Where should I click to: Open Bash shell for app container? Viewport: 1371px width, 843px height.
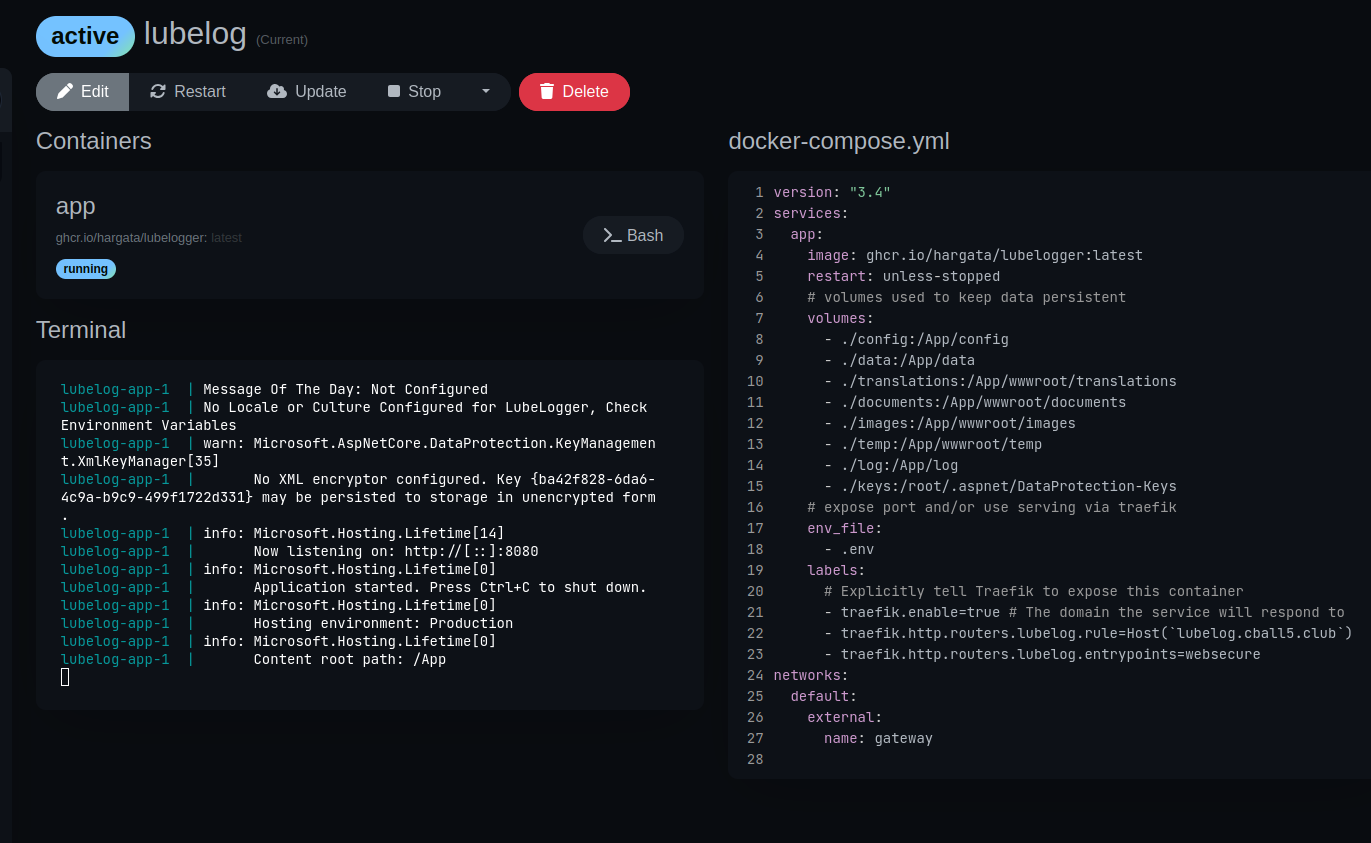(634, 235)
